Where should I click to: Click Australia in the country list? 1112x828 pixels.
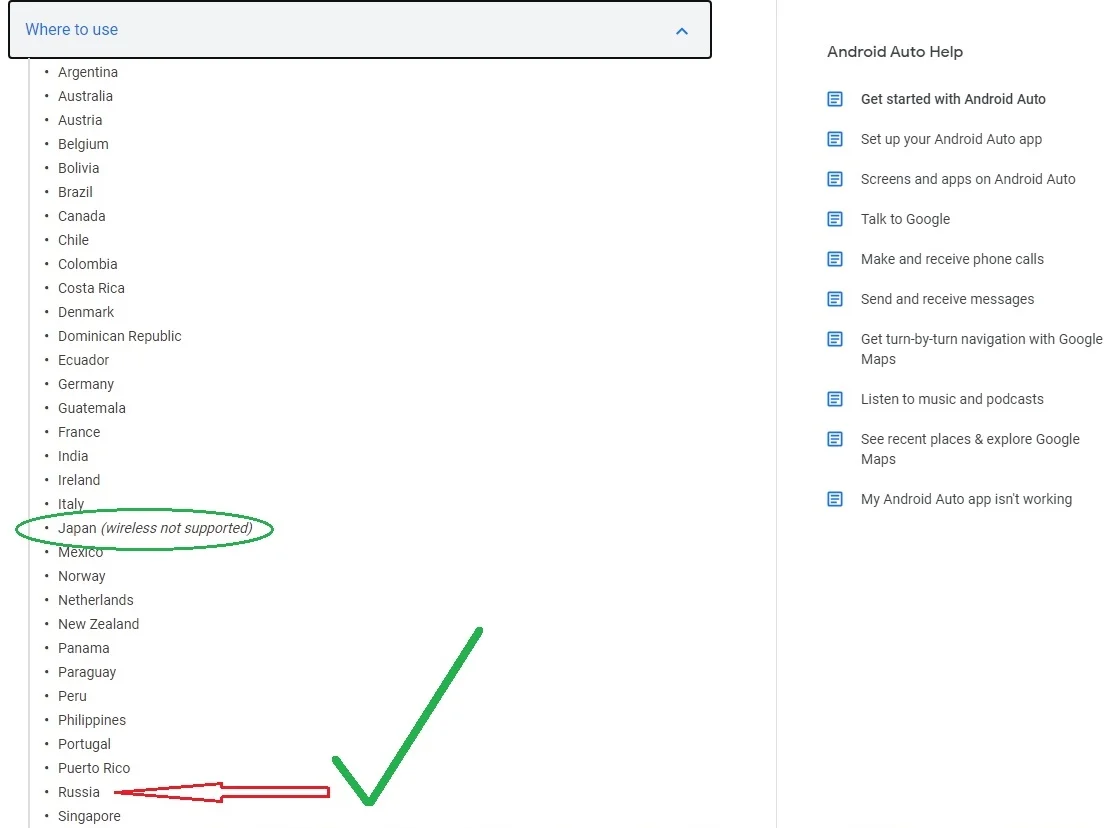85,96
